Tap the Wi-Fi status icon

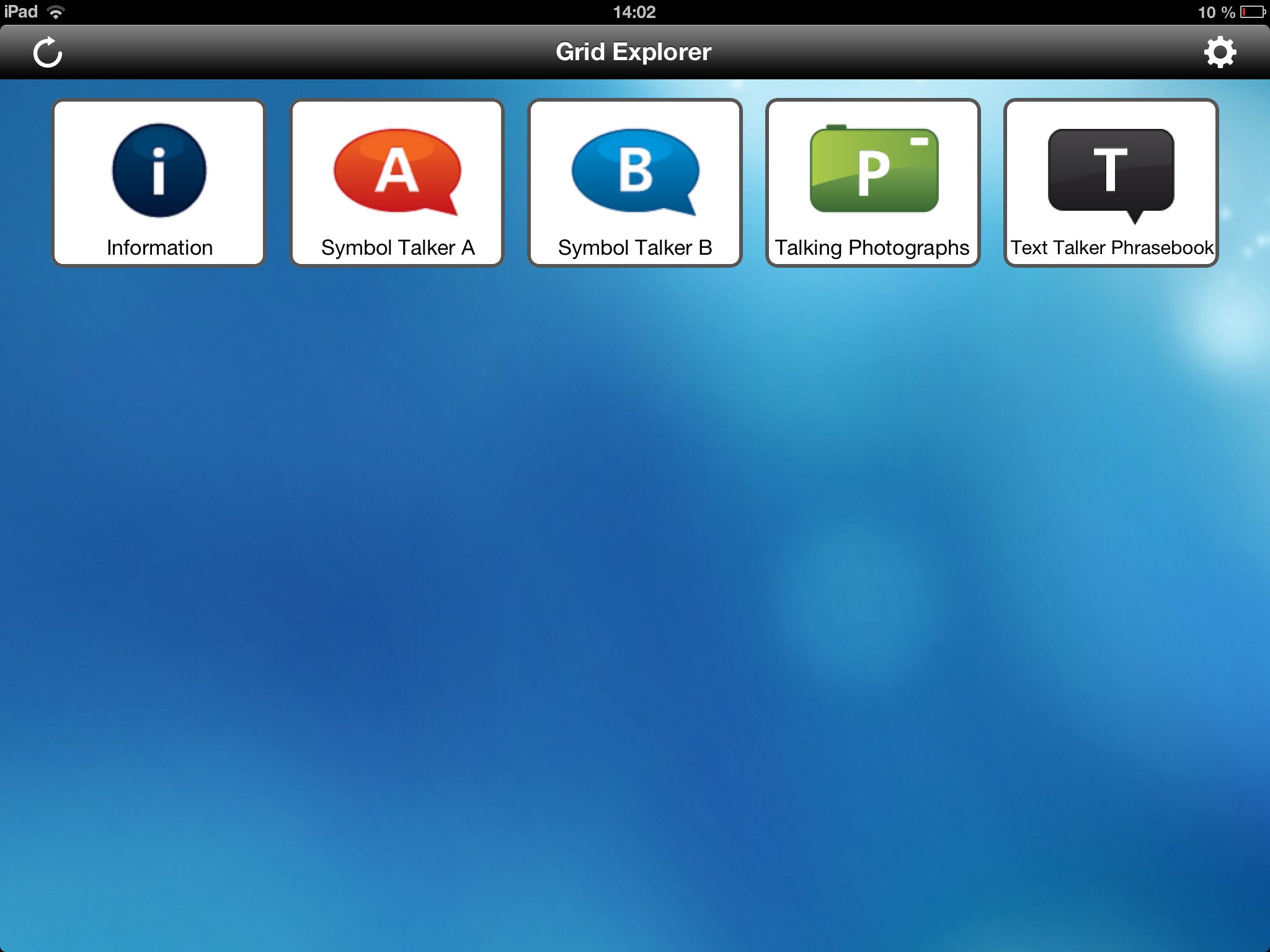tap(56, 12)
